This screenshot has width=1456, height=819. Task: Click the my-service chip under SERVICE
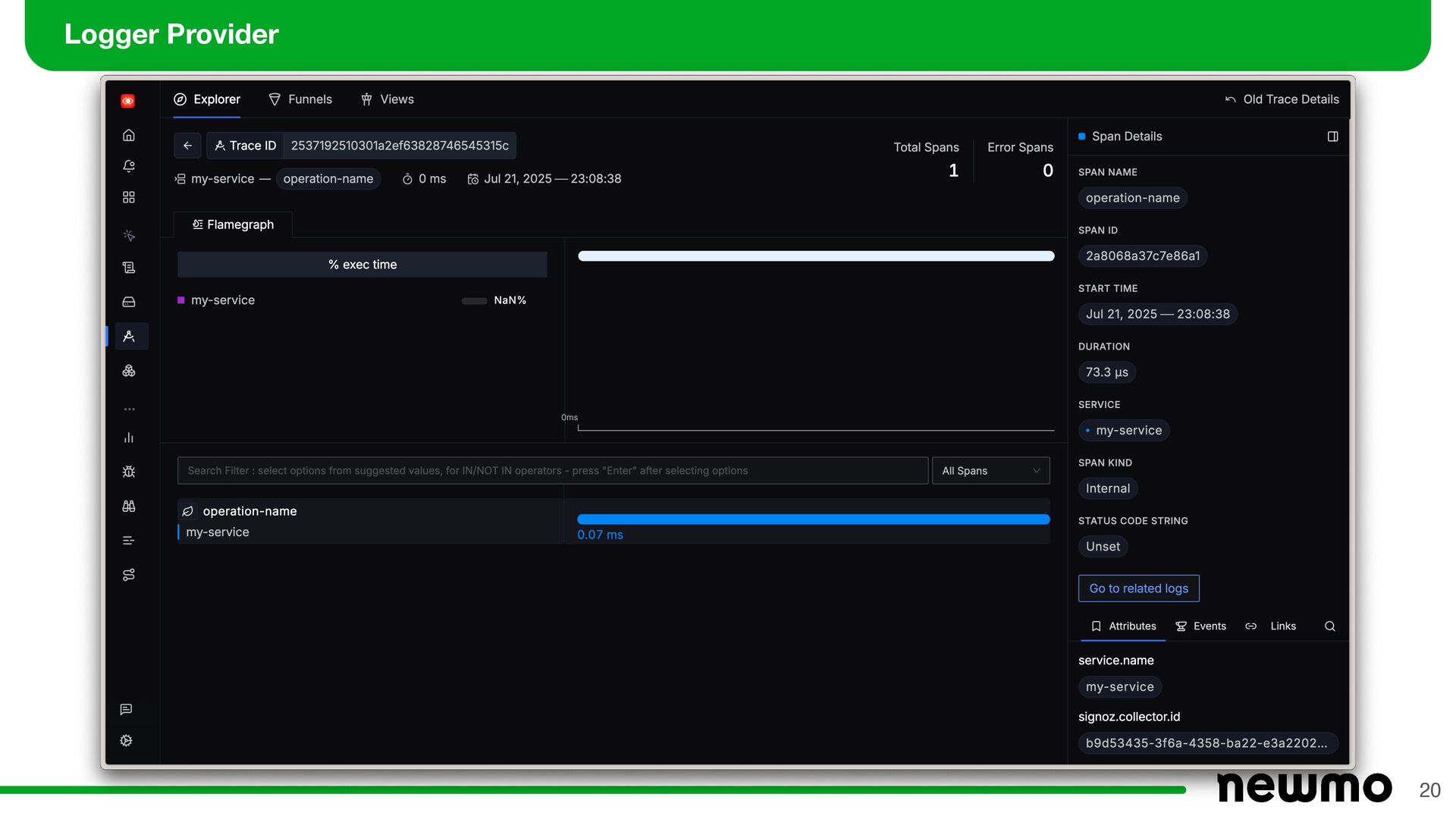tap(1124, 431)
